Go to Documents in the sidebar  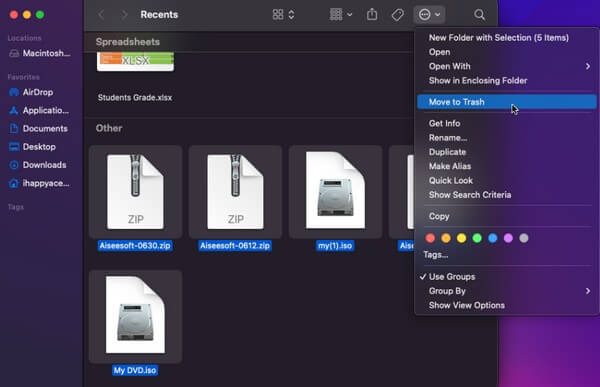pyautogui.click(x=38, y=129)
